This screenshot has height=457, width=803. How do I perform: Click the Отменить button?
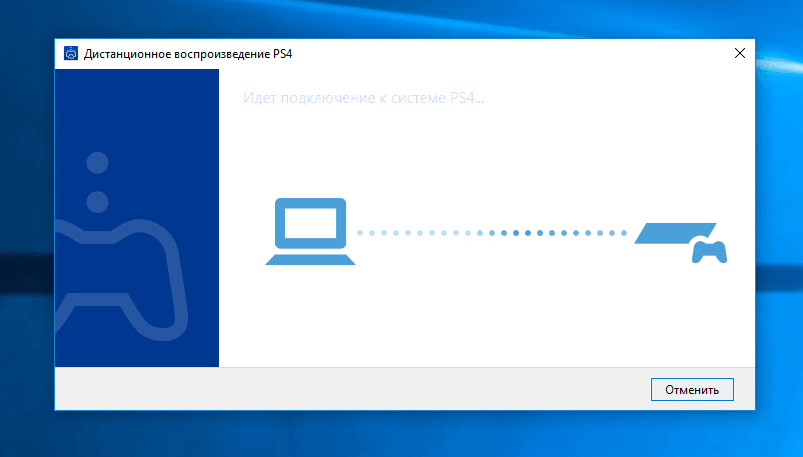tap(692, 389)
